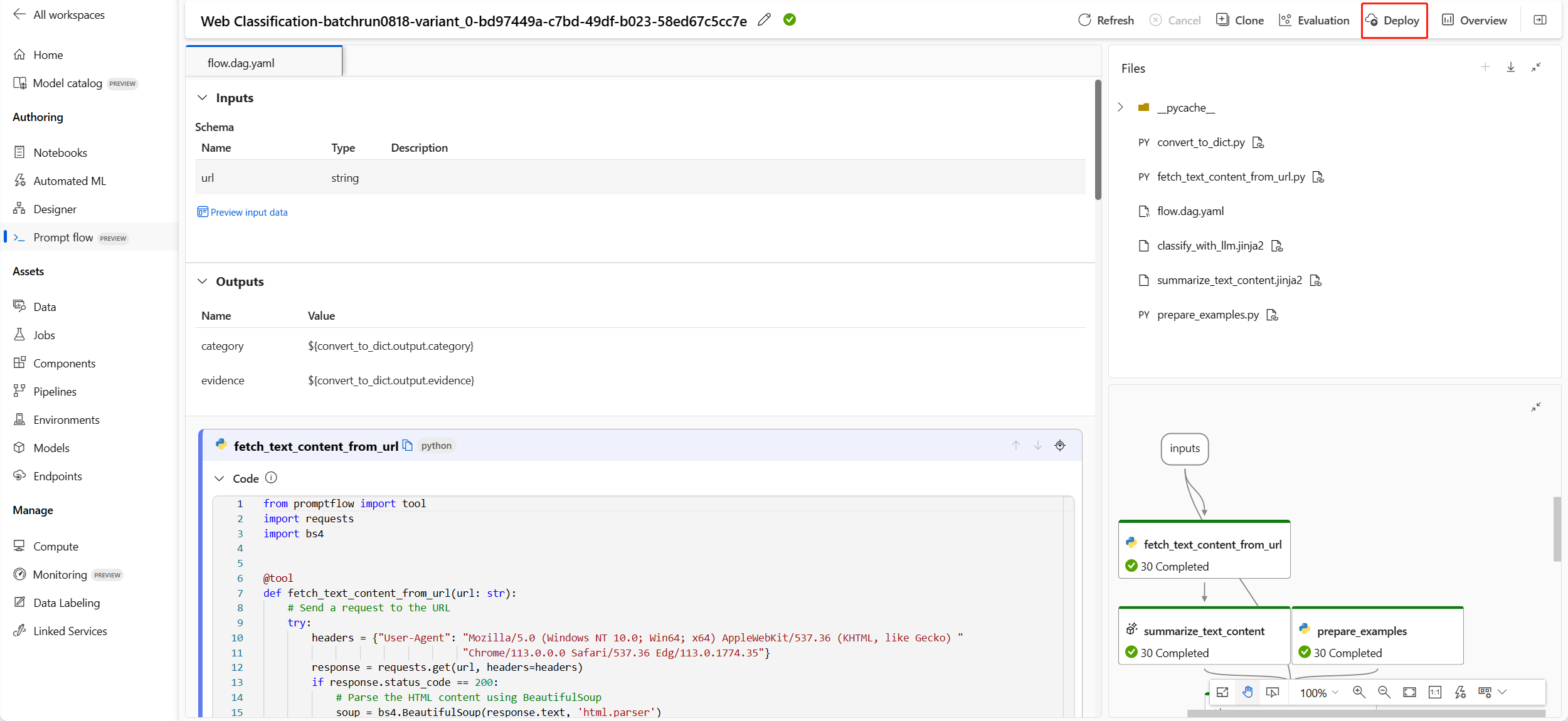
Task: Click the Clone toolbar item
Action: 1240,21
